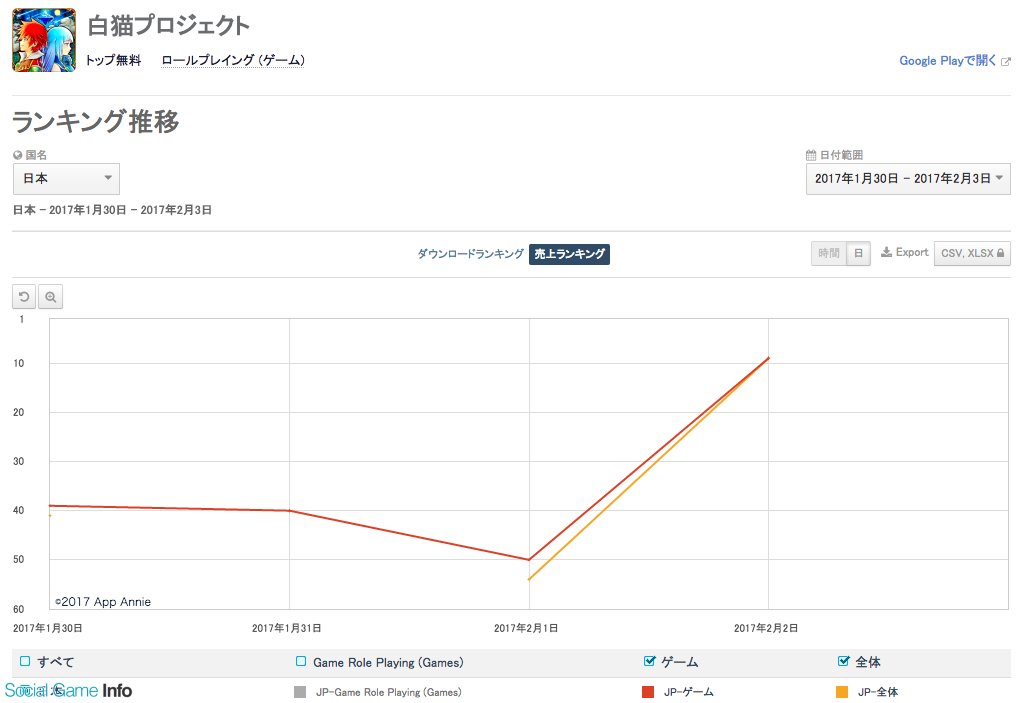The image size is (1021, 703).
Task: Check the すべて checkbox
Action: pos(25,661)
